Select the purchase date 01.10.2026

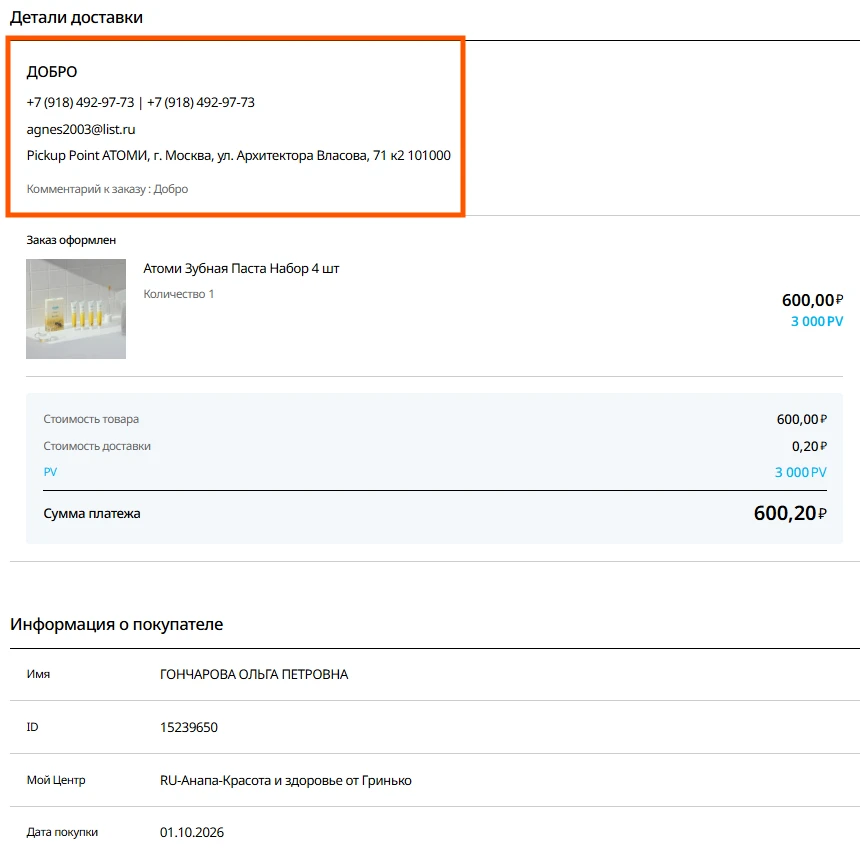[192, 832]
